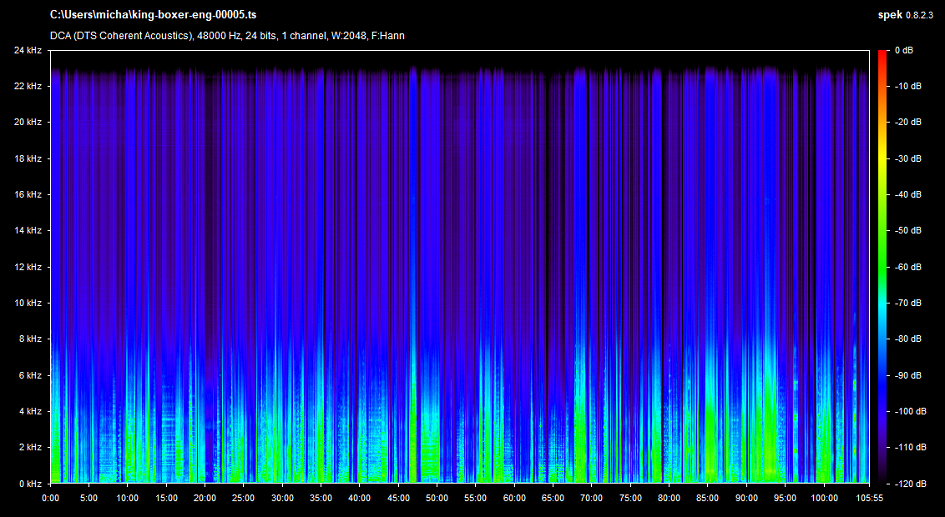Click the -90 dB legend label
The width and height of the screenshot is (945, 517).
tap(909, 375)
